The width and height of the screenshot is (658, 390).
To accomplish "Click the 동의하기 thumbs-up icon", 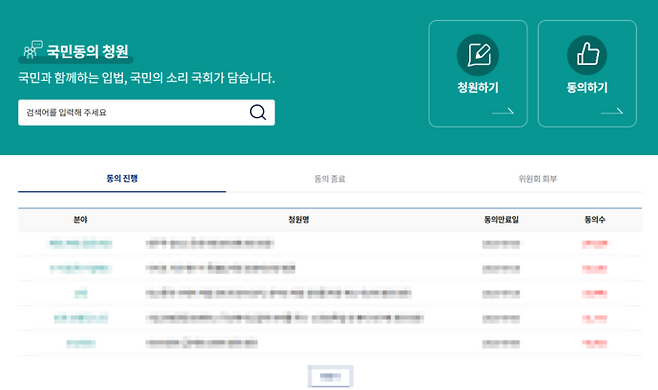I will point(587,55).
